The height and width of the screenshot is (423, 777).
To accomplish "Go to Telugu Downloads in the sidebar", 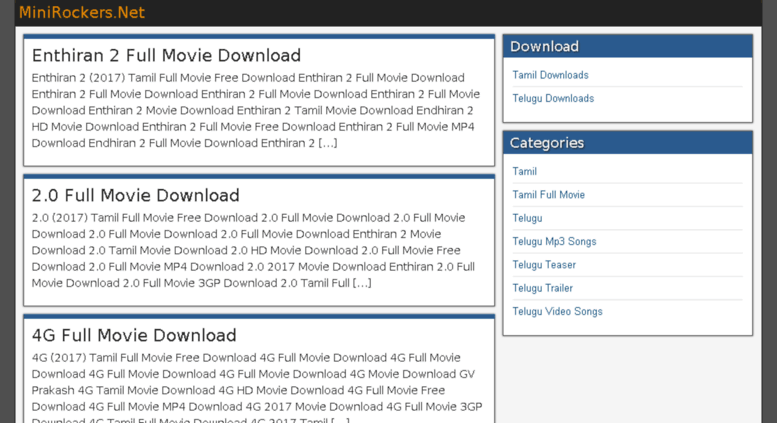I will click(553, 98).
